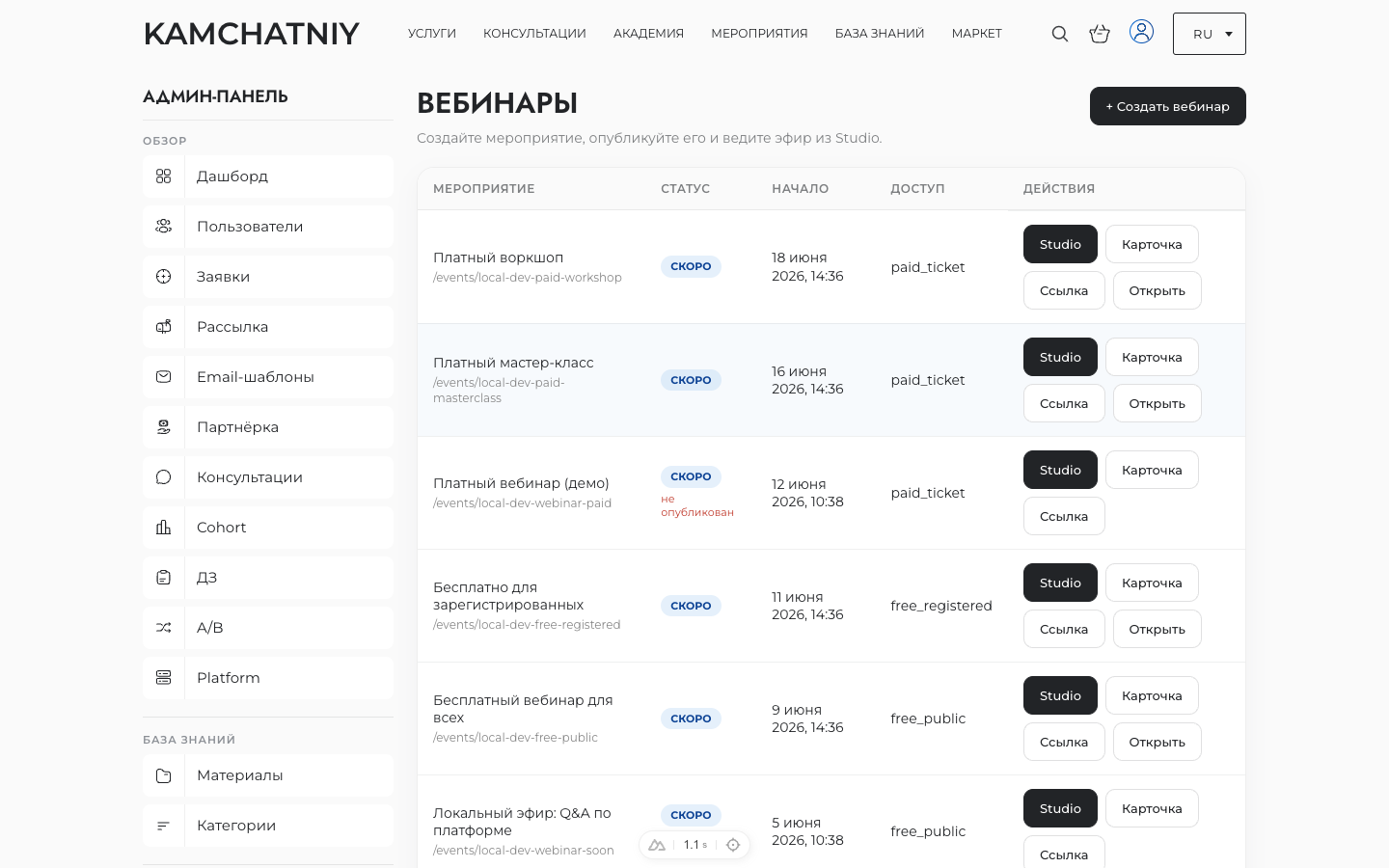This screenshot has height=868, width=1389.
Task: Open the RU language dropdown
Action: coord(1209,34)
